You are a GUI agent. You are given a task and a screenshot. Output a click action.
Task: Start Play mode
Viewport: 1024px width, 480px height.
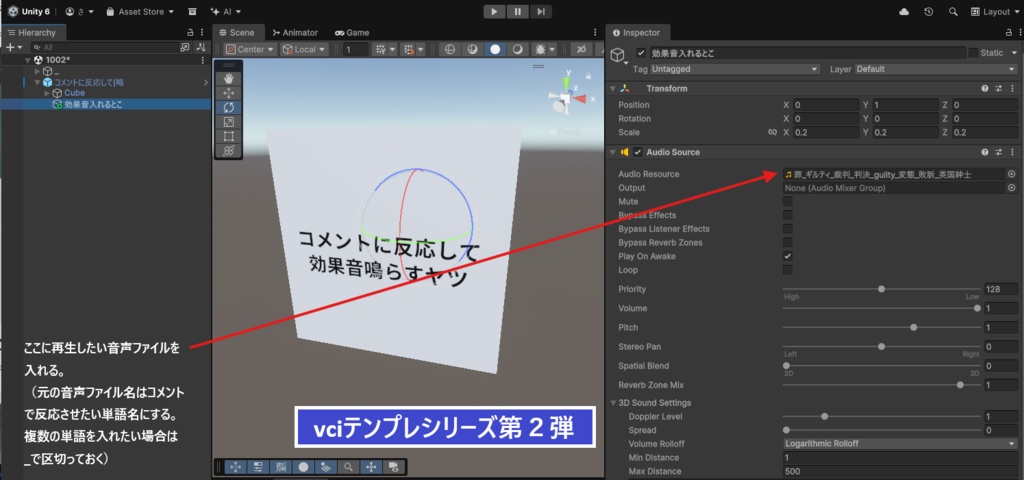click(x=494, y=12)
